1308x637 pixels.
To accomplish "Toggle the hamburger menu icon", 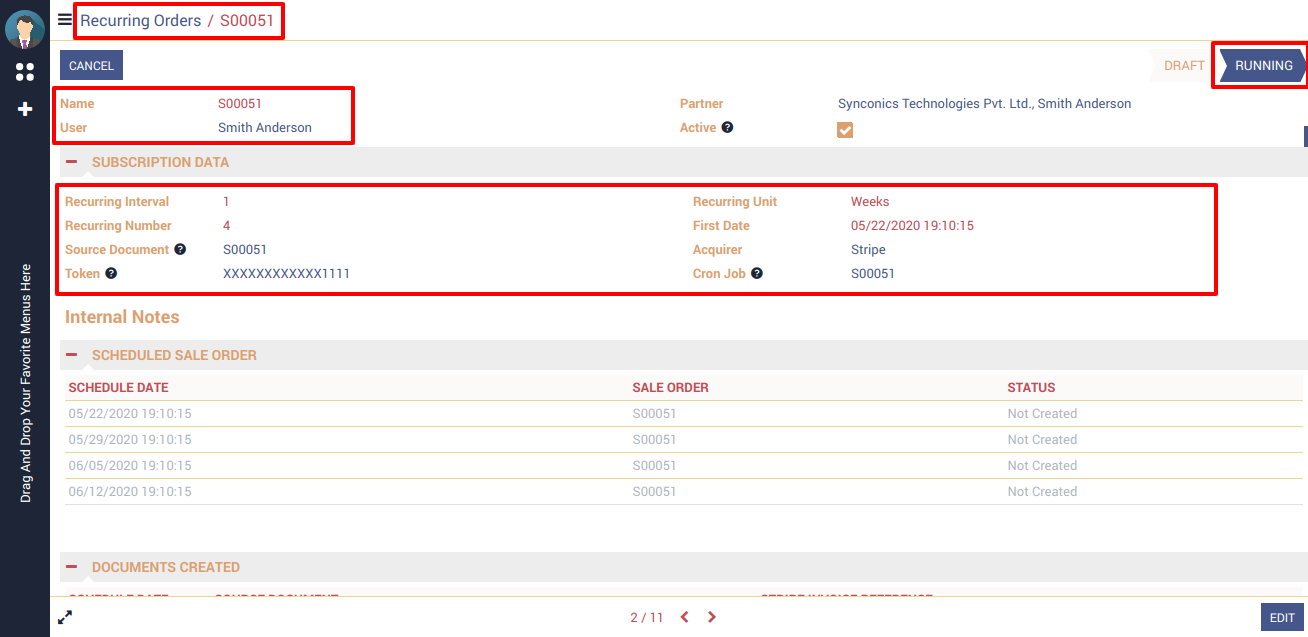I will [65, 19].
